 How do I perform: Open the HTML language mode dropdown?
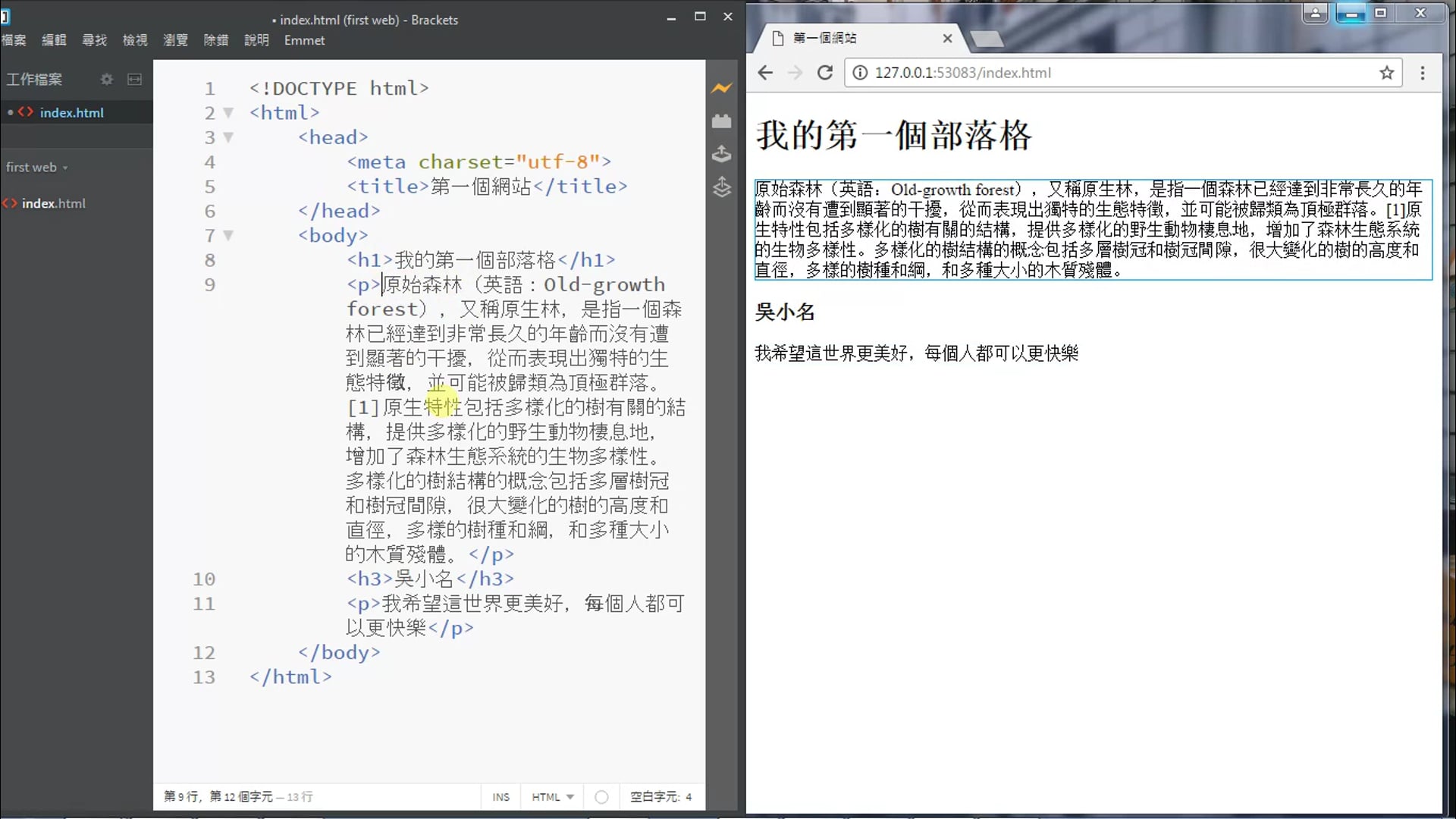coord(552,797)
